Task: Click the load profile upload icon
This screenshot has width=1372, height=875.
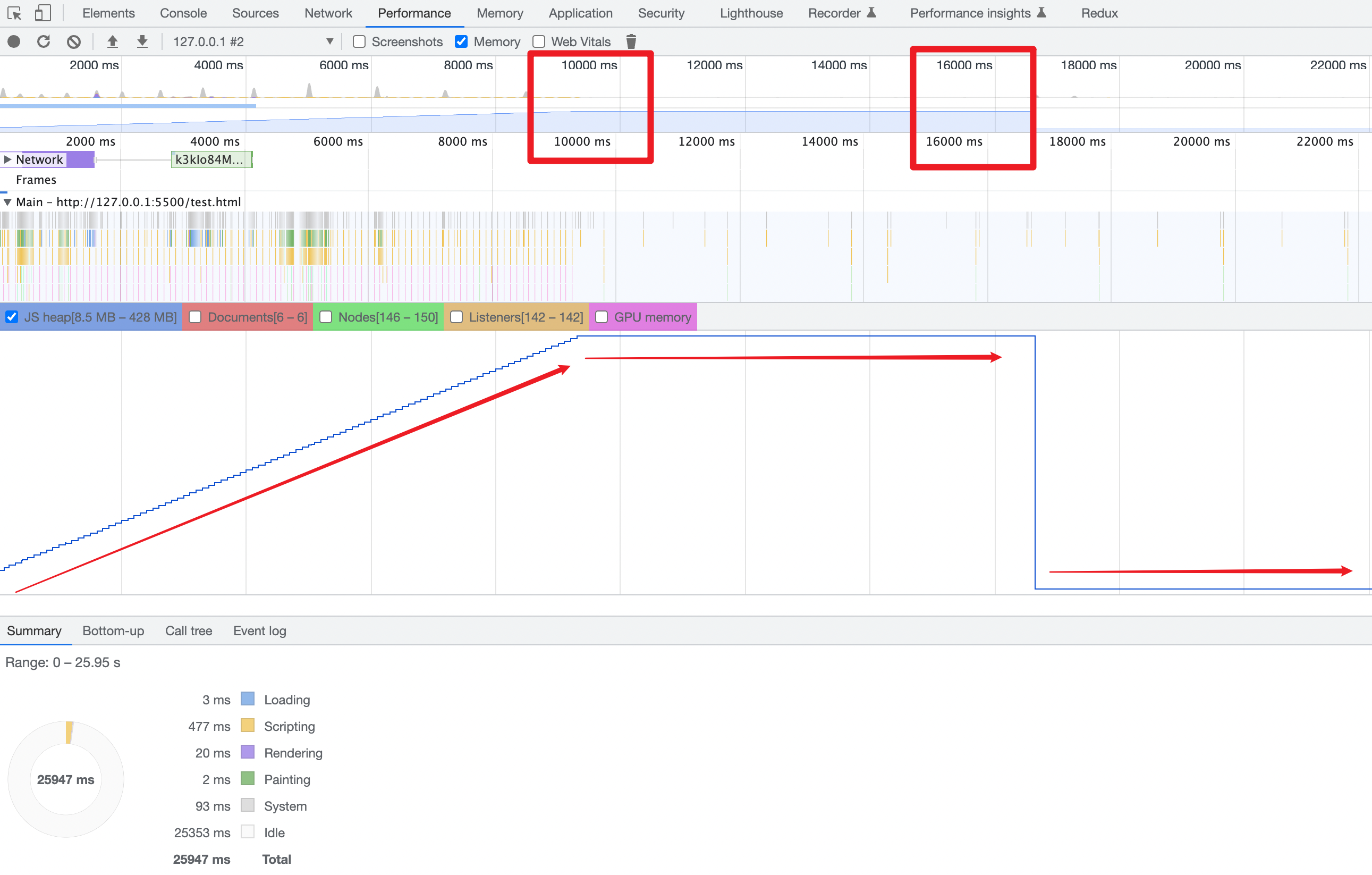Action: [112, 41]
